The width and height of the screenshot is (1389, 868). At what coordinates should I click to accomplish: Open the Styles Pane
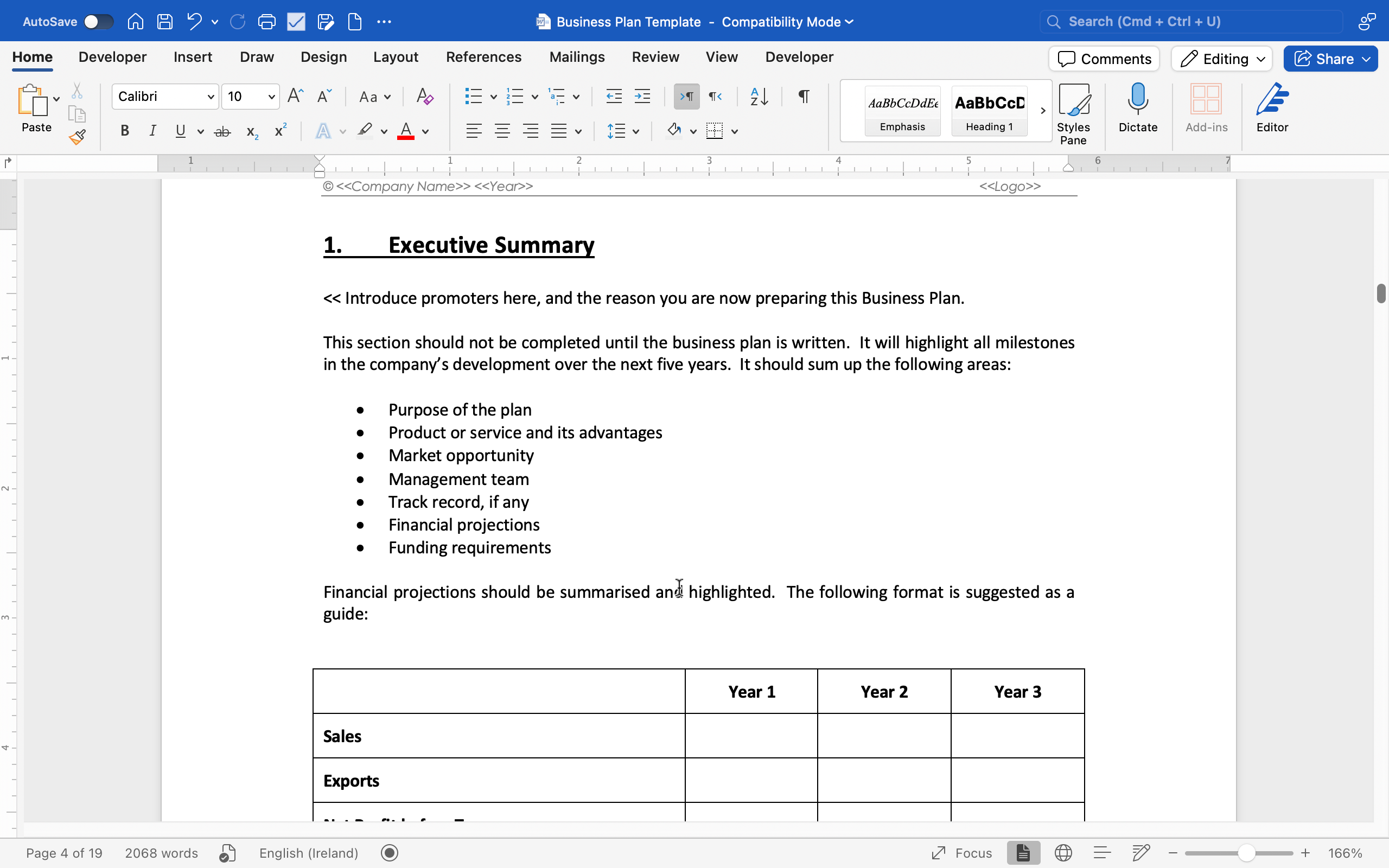pos(1073,112)
